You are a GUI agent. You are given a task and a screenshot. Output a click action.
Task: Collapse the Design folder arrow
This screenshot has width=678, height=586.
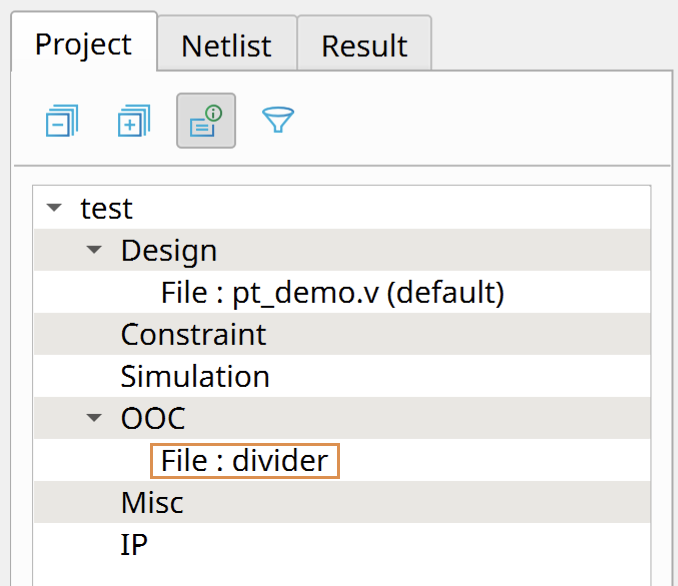click(95, 250)
